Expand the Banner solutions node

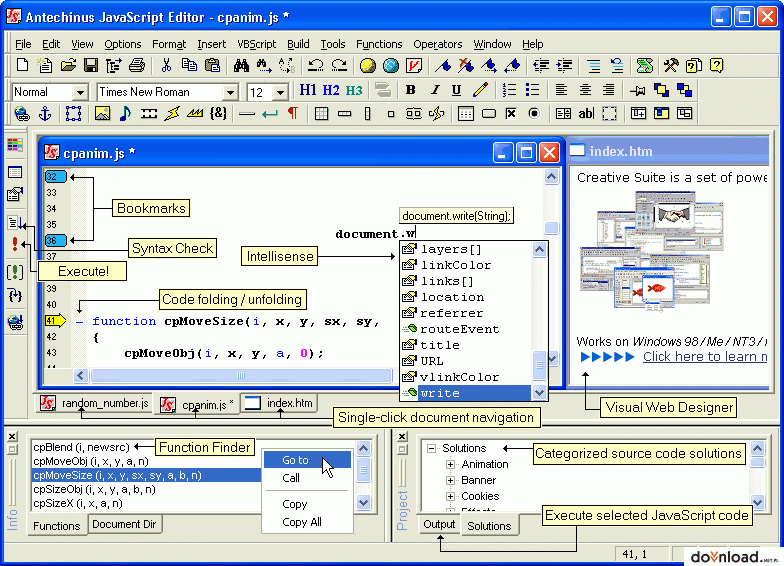tap(450, 480)
